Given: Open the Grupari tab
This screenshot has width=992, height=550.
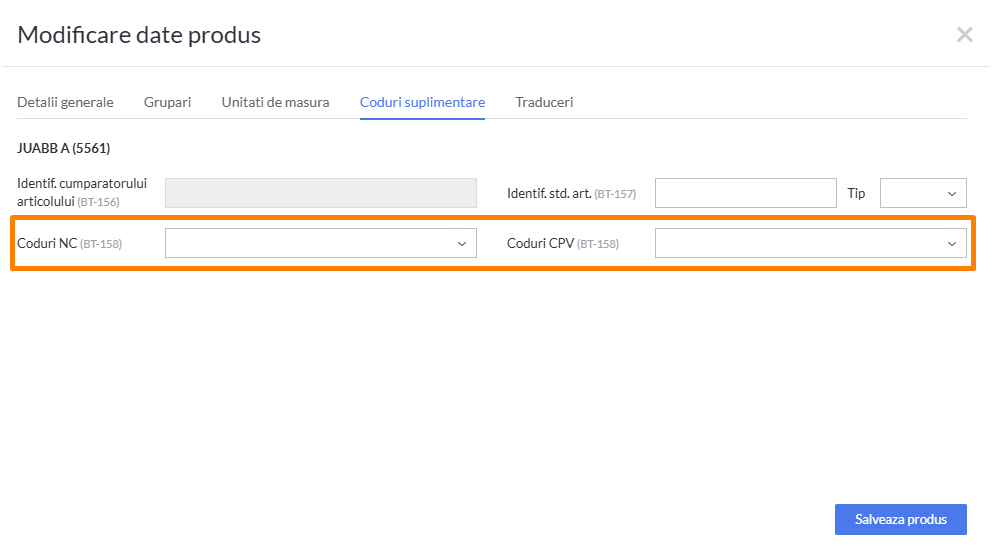Looking at the screenshot, I should (167, 102).
